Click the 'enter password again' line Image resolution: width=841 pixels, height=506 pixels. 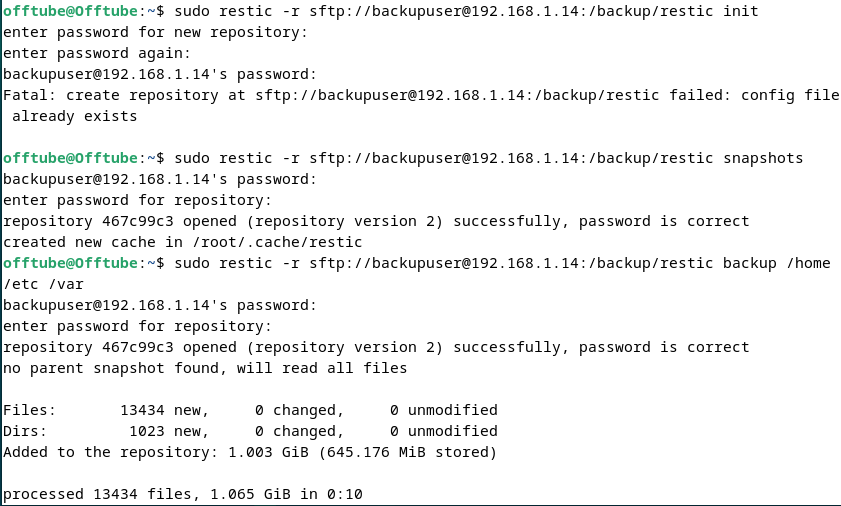click(97, 54)
